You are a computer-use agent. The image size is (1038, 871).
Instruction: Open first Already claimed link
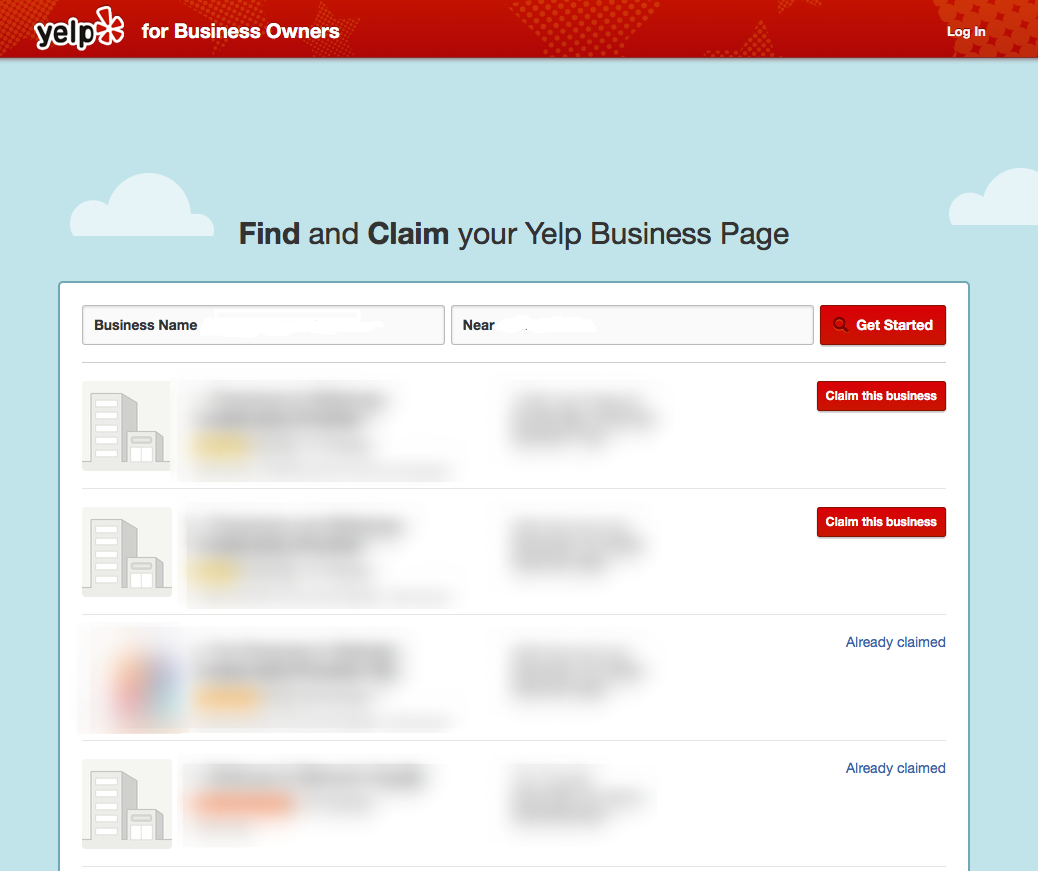coord(896,642)
